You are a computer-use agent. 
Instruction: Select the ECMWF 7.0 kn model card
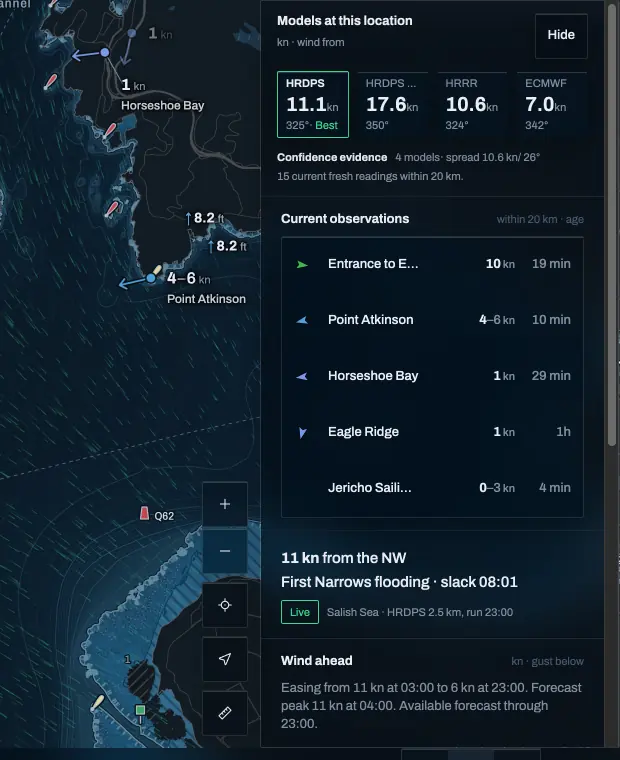(x=552, y=104)
